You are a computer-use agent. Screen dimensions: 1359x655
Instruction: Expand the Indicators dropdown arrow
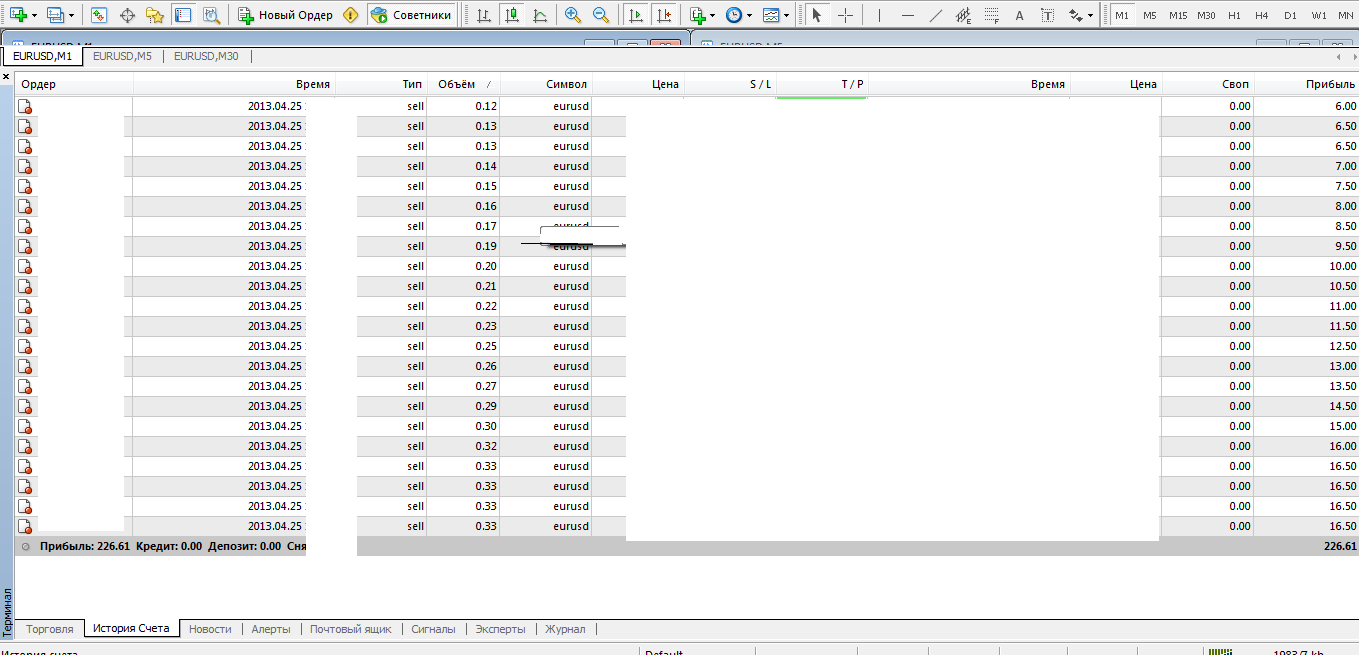coord(713,16)
